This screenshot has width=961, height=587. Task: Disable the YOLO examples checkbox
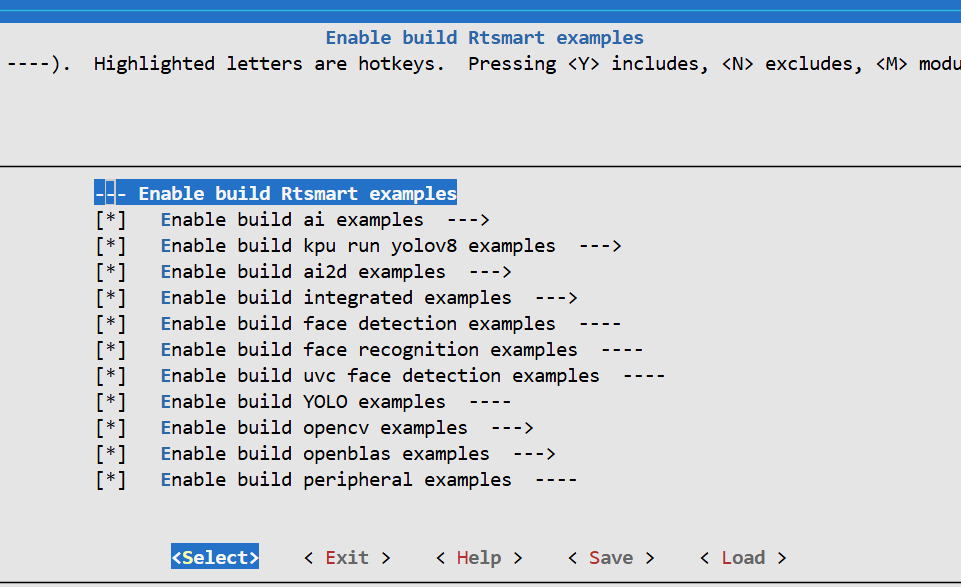111,402
